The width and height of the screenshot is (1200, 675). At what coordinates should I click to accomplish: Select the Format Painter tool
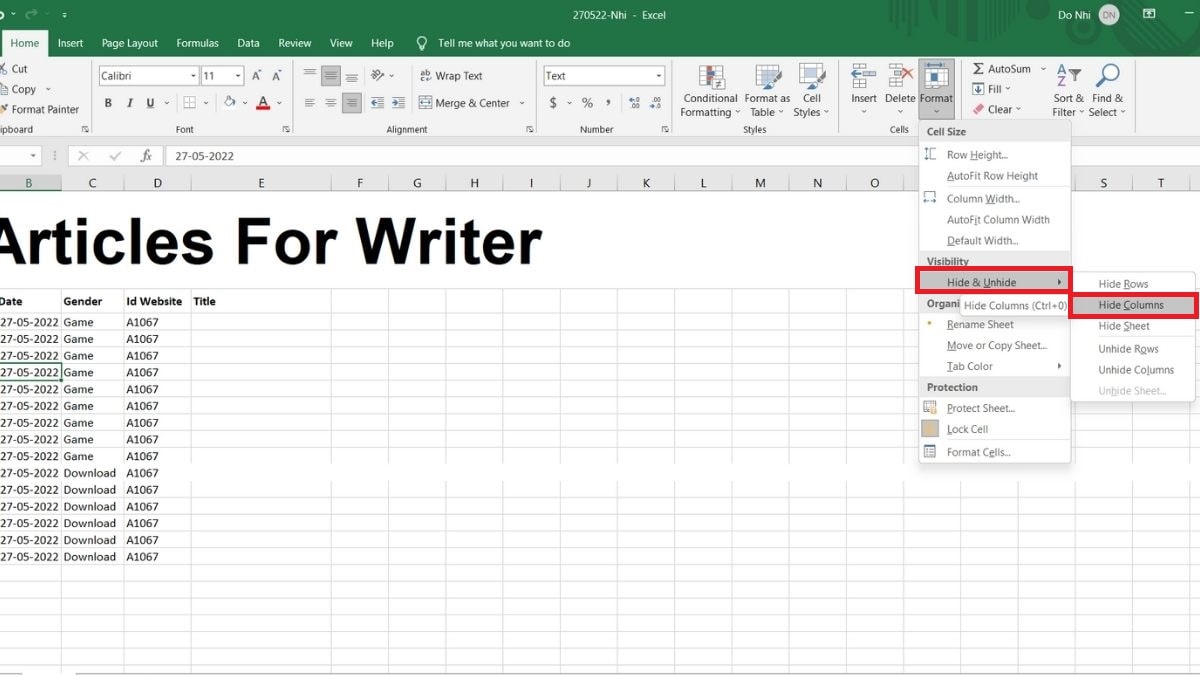coord(43,110)
